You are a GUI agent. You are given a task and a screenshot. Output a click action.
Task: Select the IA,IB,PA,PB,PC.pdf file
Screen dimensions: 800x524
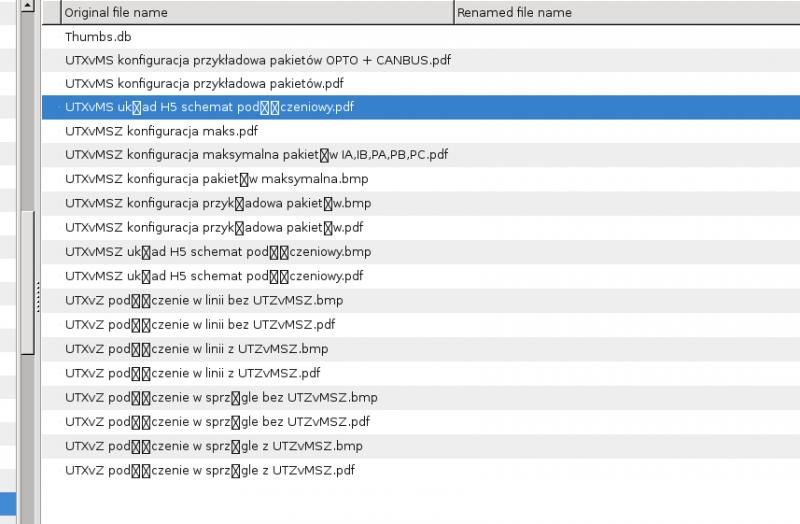click(256, 155)
